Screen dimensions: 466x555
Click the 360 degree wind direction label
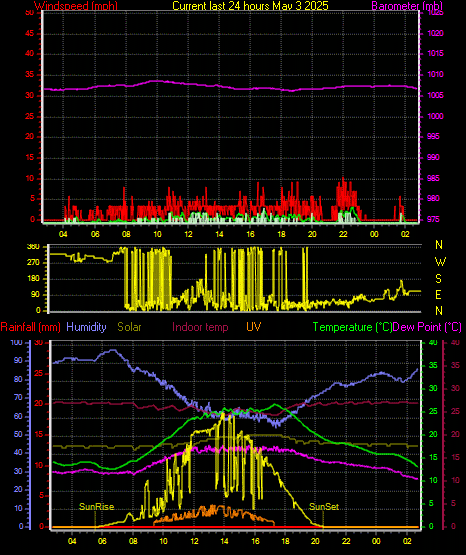(33, 247)
